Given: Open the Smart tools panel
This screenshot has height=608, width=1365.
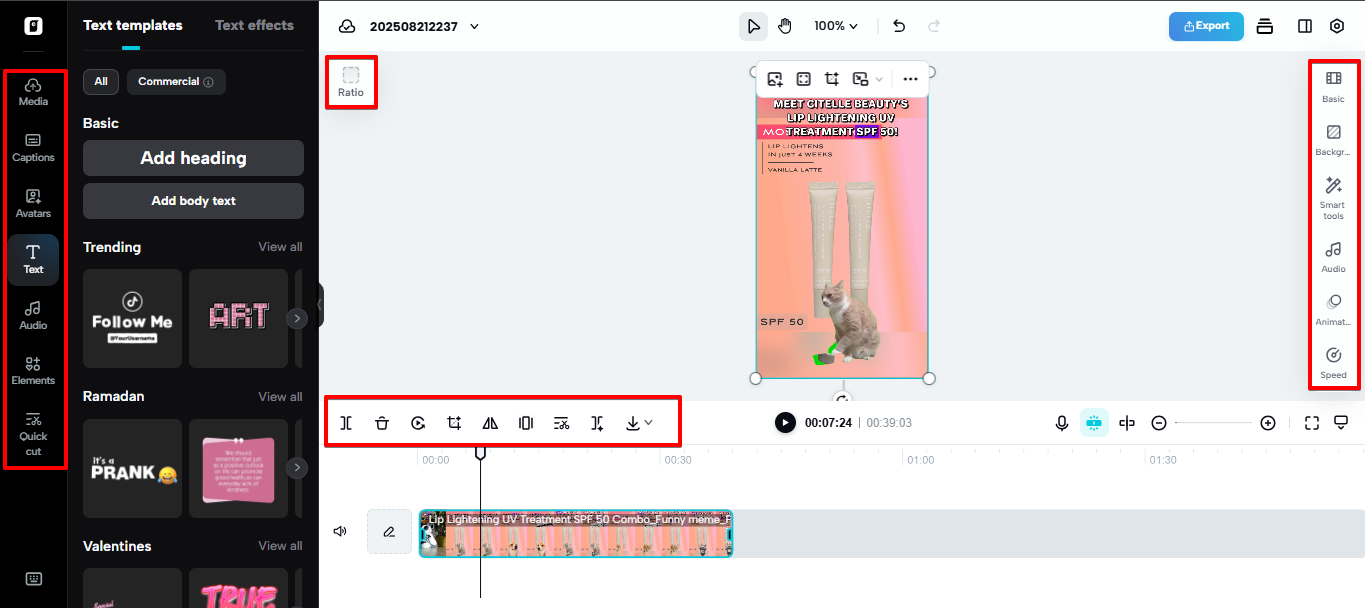Looking at the screenshot, I should (x=1333, y=198).
